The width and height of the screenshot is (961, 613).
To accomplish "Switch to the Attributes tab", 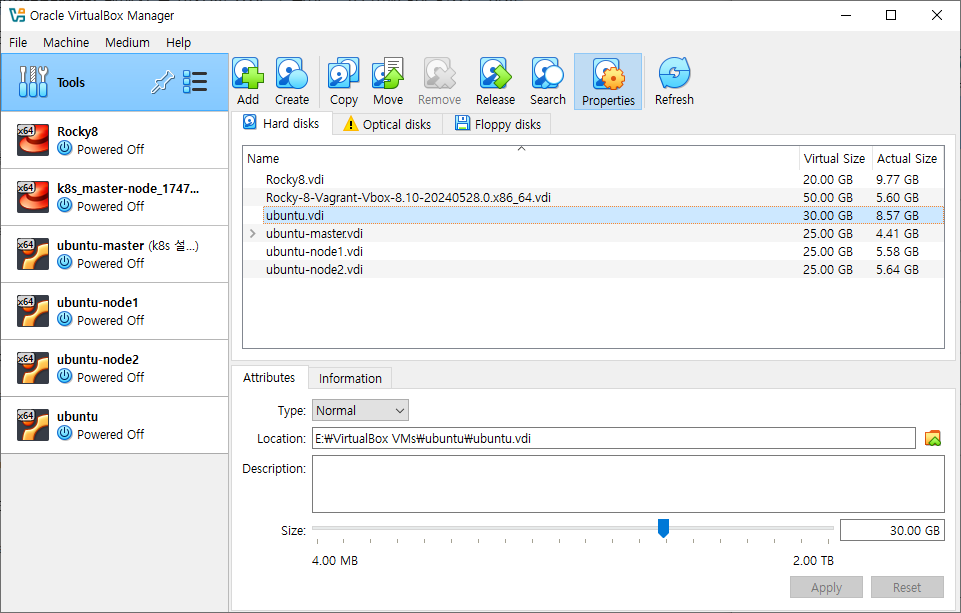I will tap(269, 378).
